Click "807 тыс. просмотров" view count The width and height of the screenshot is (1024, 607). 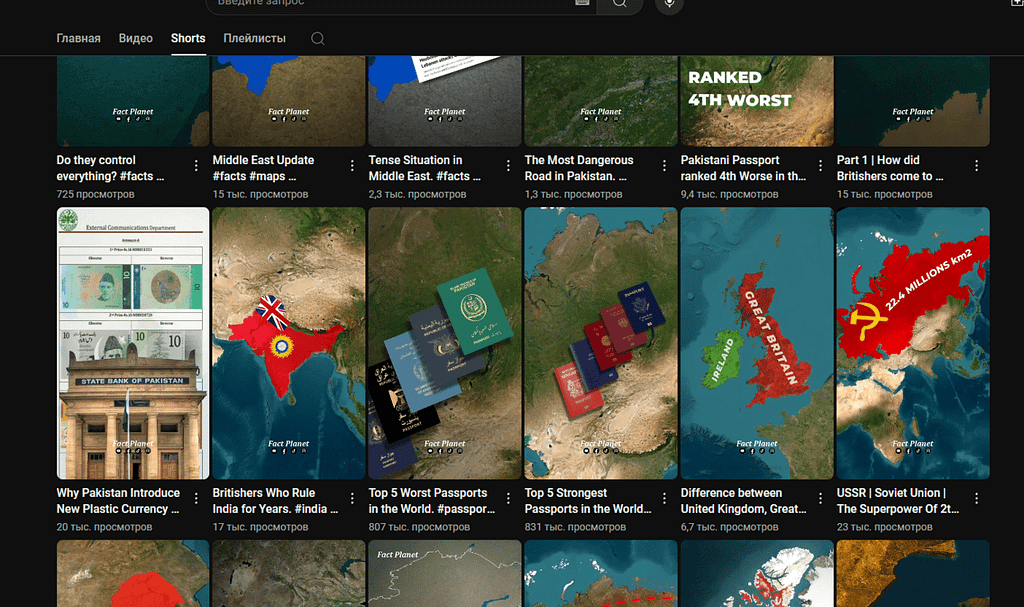coord(419,527)
